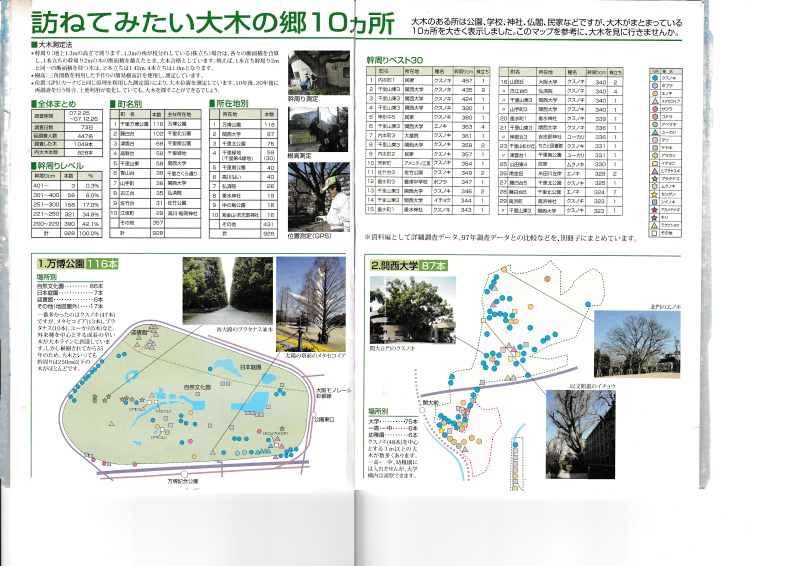Click the 1048本 cell in the summary table
Screen dimensions: 800x566
(83, 144)
